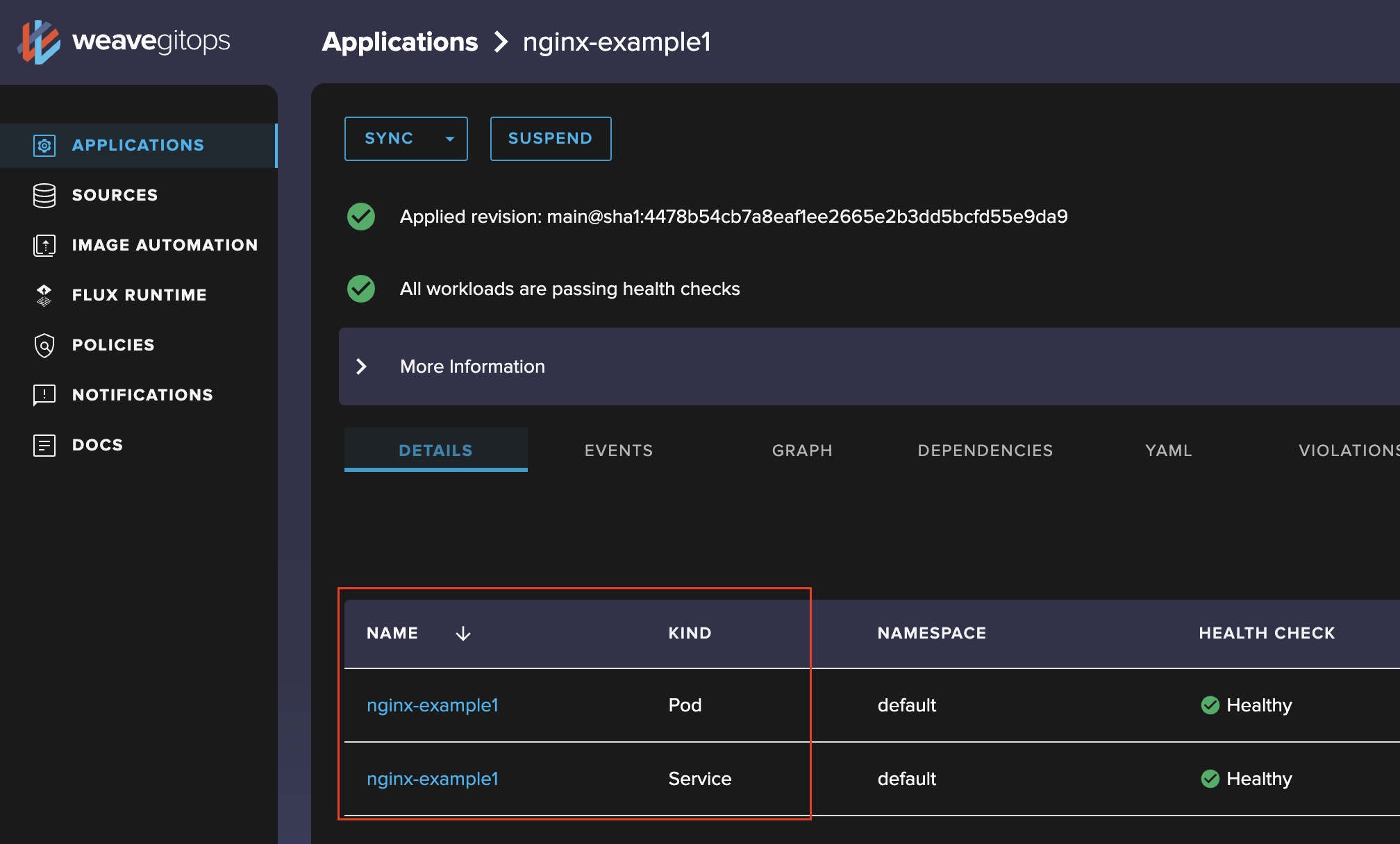Click the Policies shield icon

coord(44,346)
